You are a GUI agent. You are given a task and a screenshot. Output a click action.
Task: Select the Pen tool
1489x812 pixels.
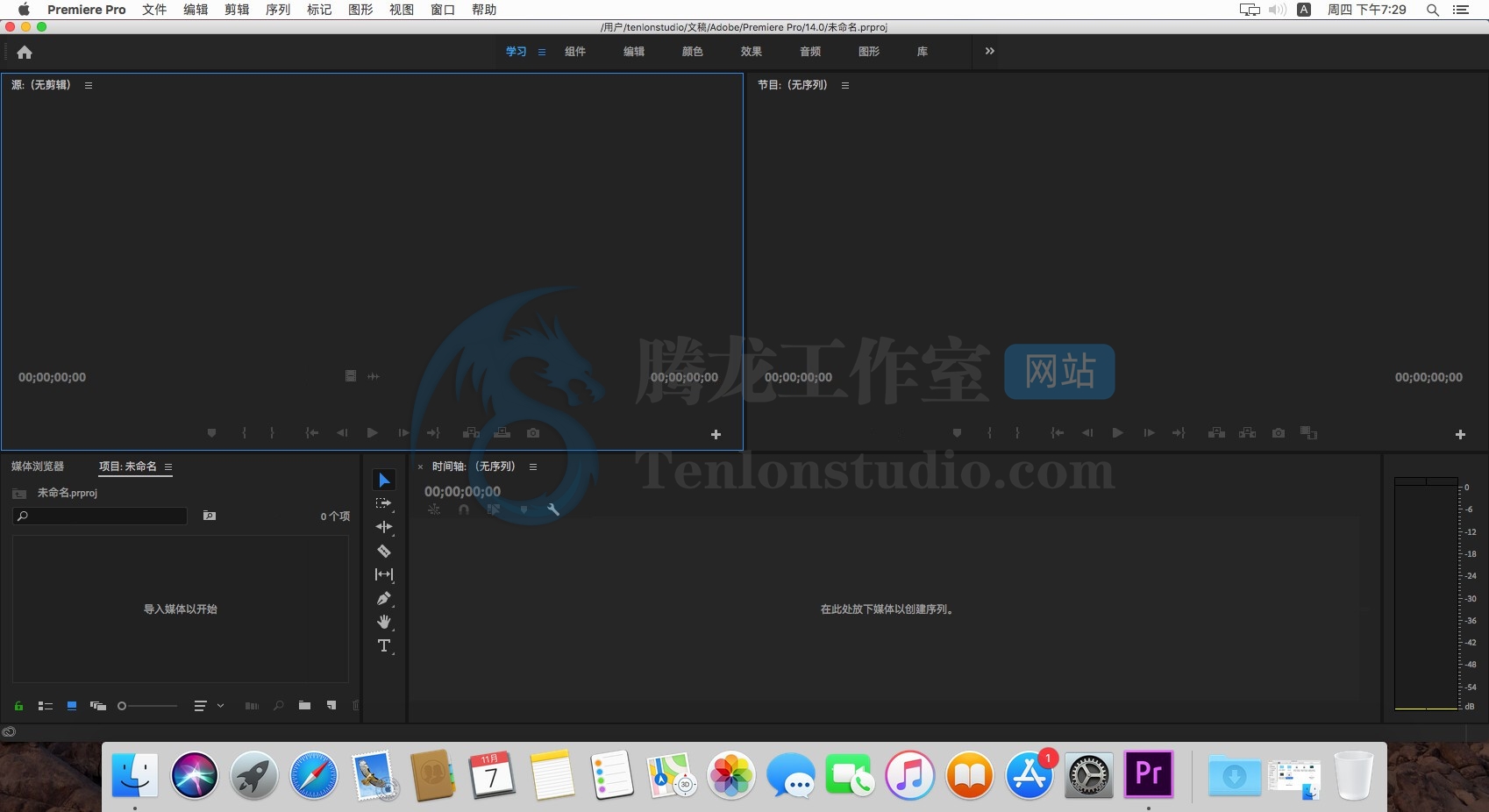click(384, 598)
